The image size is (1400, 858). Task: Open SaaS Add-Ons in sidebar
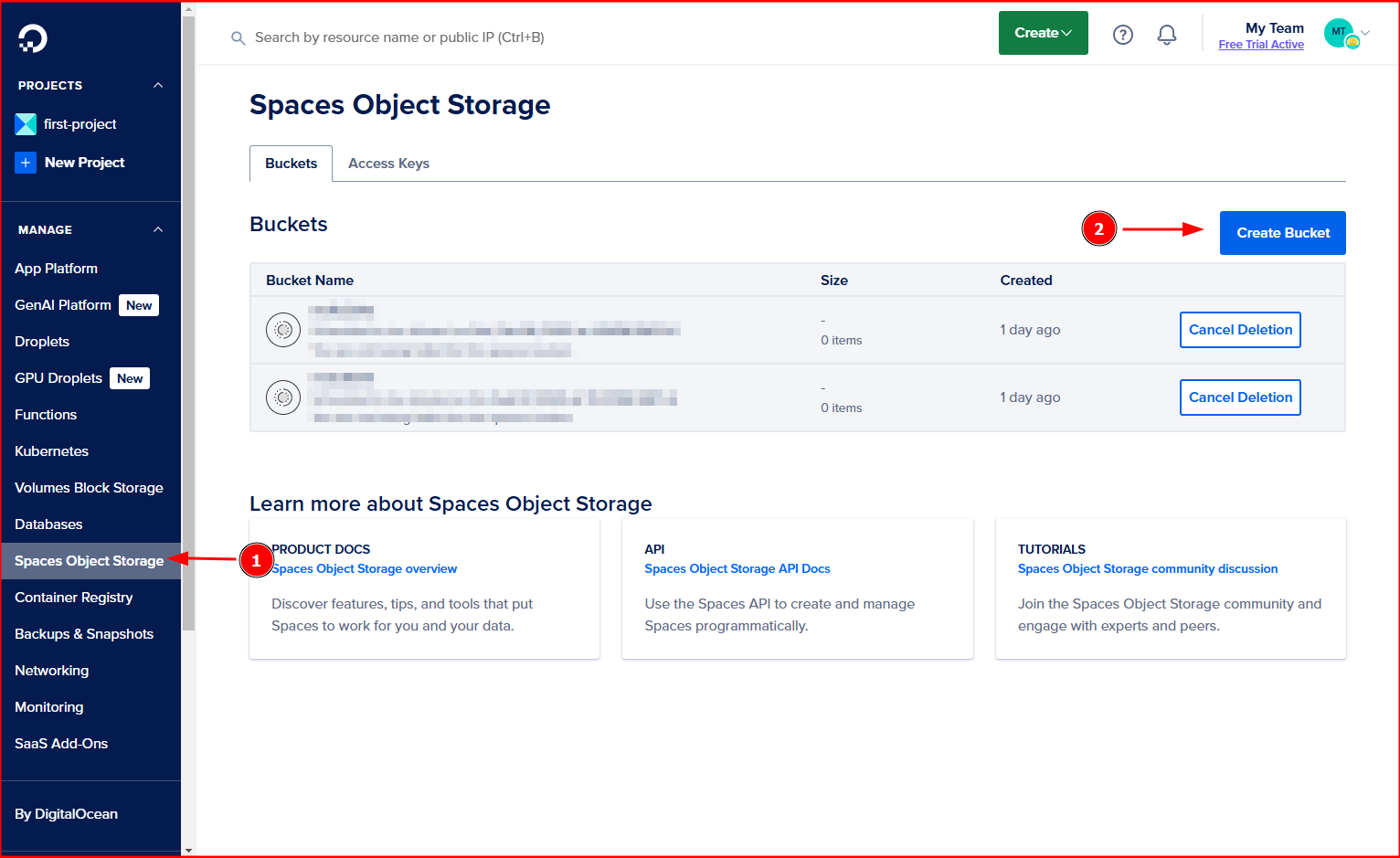[61, 744]
